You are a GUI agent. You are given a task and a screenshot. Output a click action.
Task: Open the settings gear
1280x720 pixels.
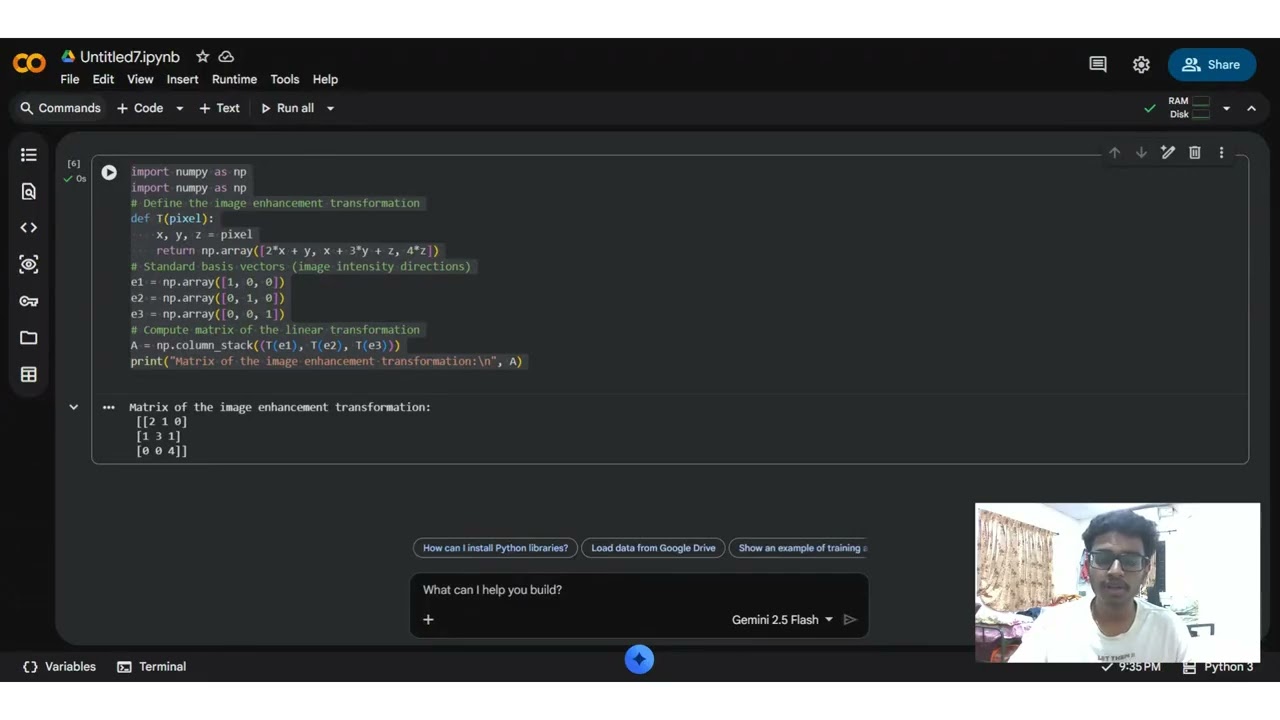point(1141,64)
